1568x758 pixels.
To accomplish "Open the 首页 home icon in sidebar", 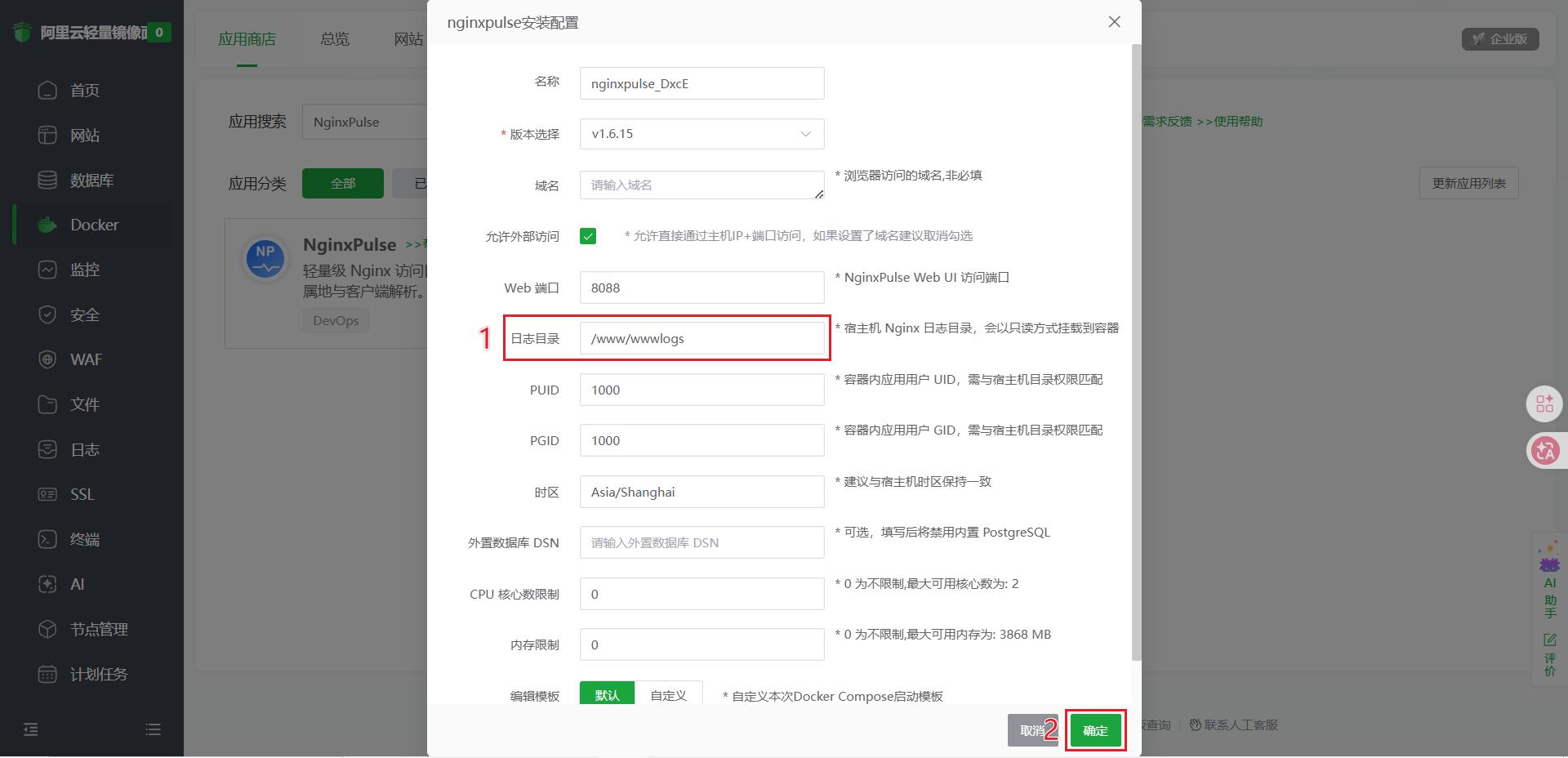I will click(x=47, y=90).
